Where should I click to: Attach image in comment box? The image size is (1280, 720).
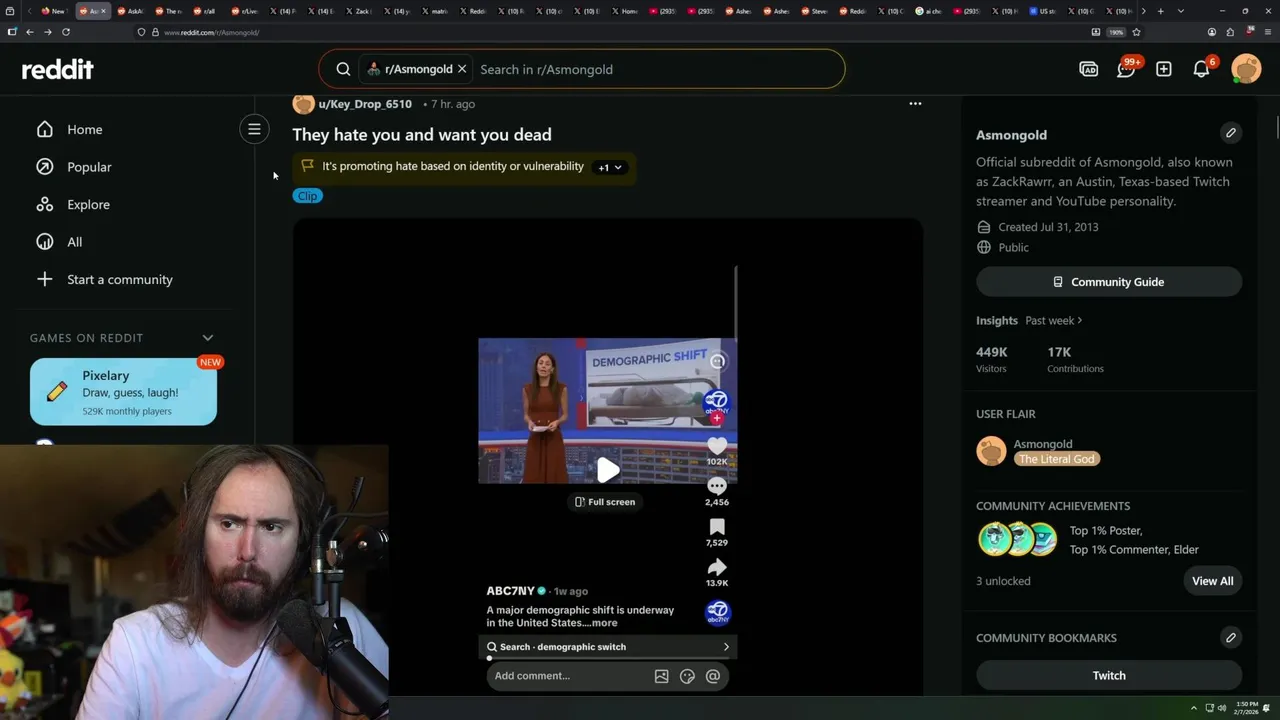click(x=661, y=676)
